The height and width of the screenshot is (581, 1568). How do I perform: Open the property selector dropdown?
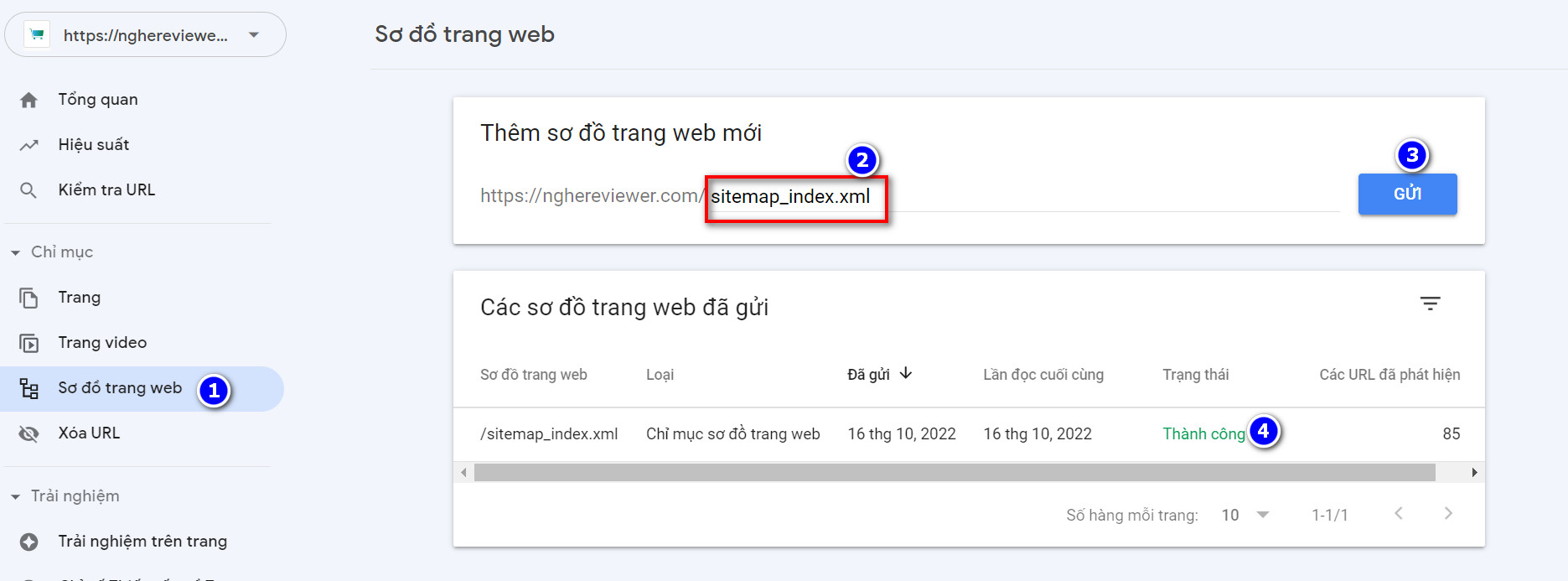(x=145, y=34)
